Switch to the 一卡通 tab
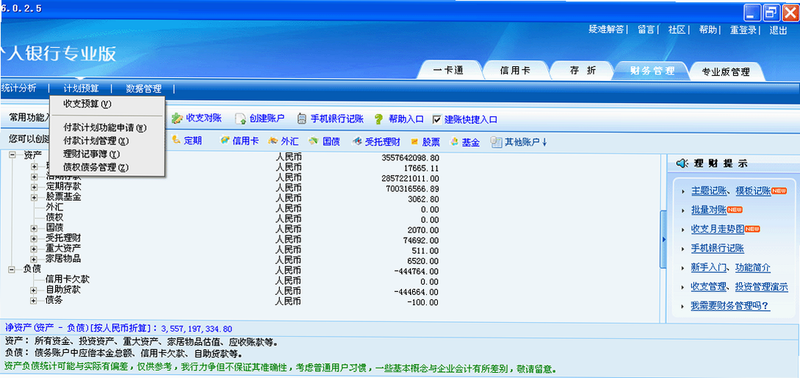This screenshot has height=378, width=800. point(448,71)
